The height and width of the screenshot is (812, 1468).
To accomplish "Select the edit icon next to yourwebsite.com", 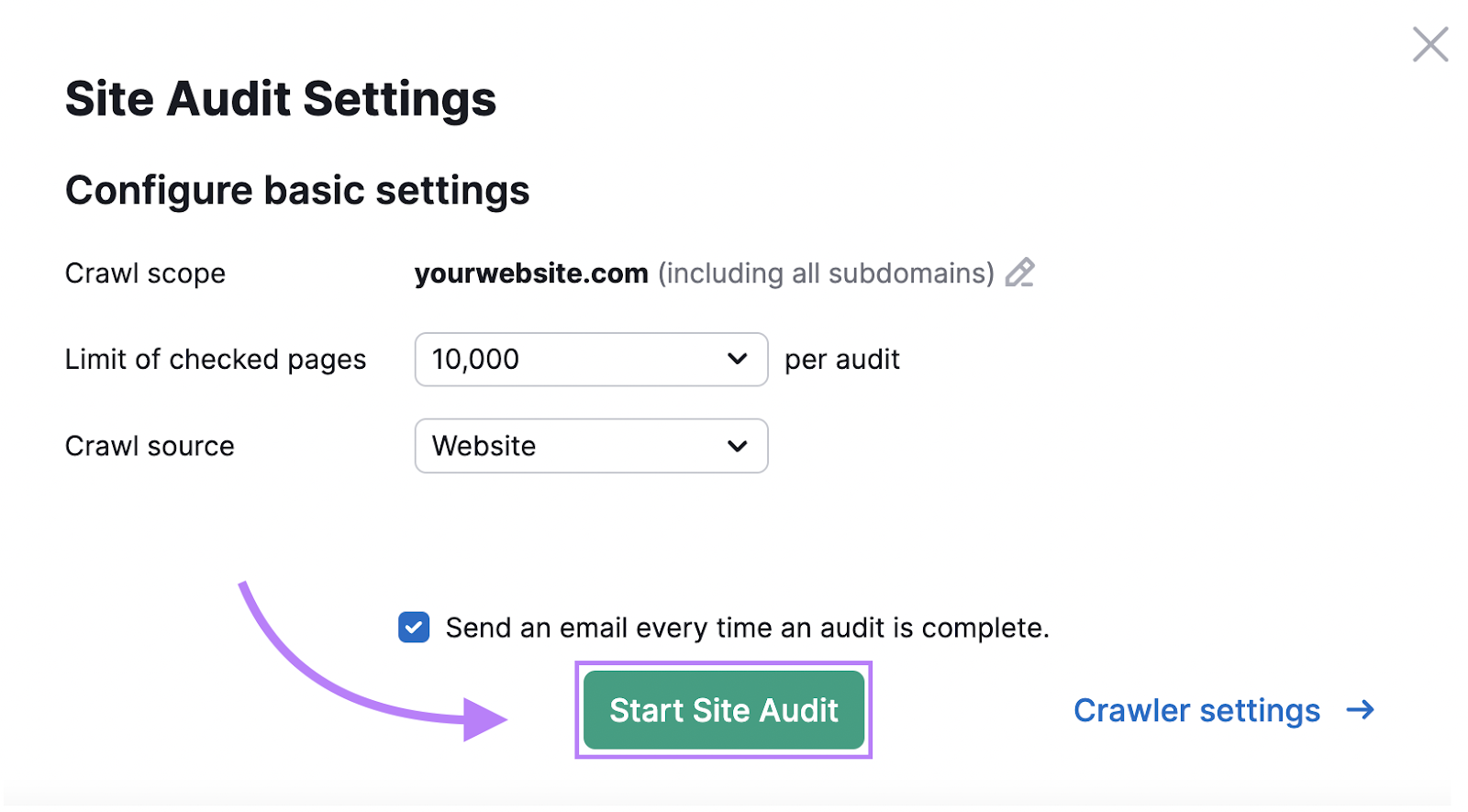I will pyautogui.click(x=1021, y=273).
